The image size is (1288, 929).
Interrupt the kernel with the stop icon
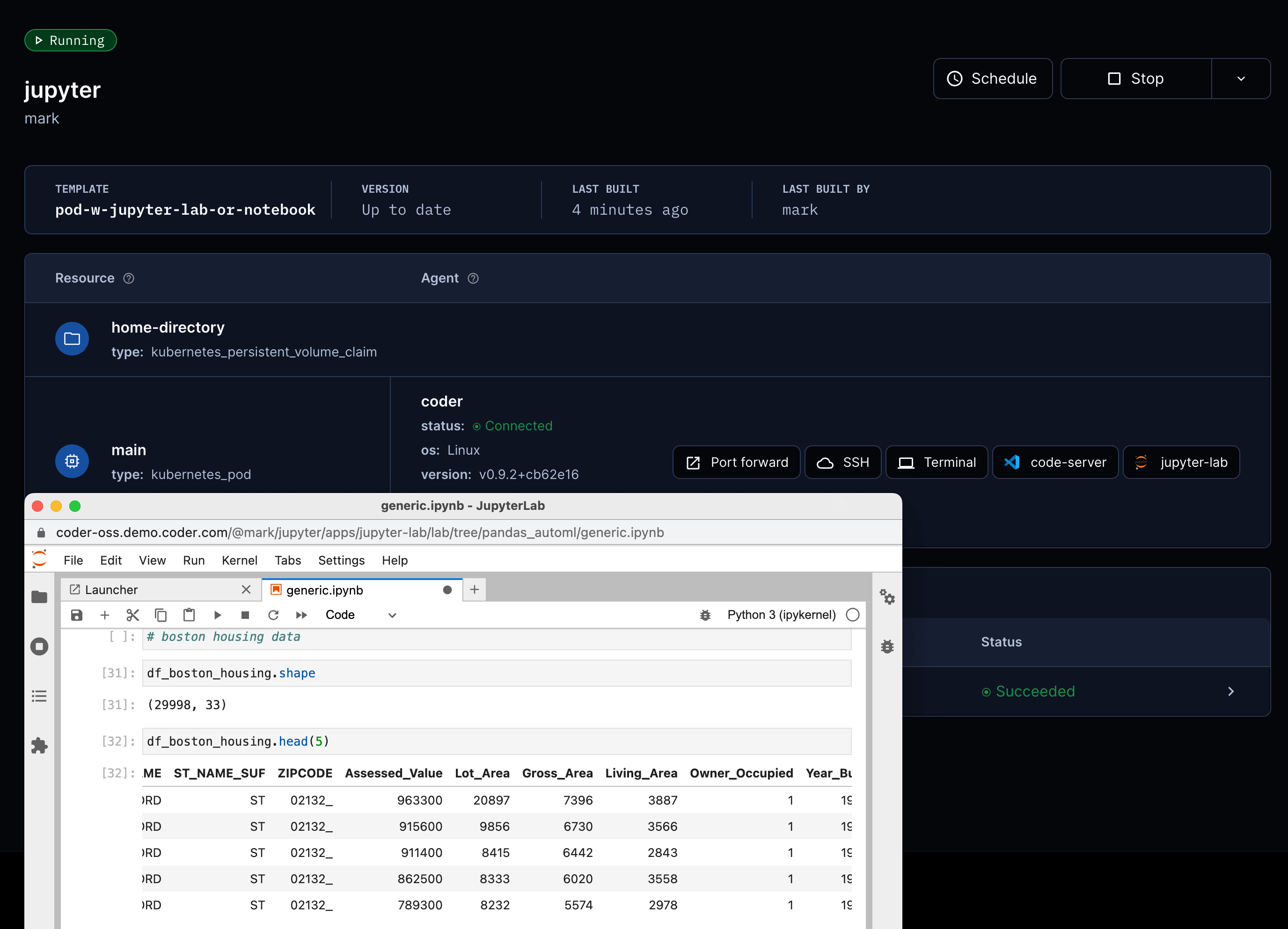245,615
